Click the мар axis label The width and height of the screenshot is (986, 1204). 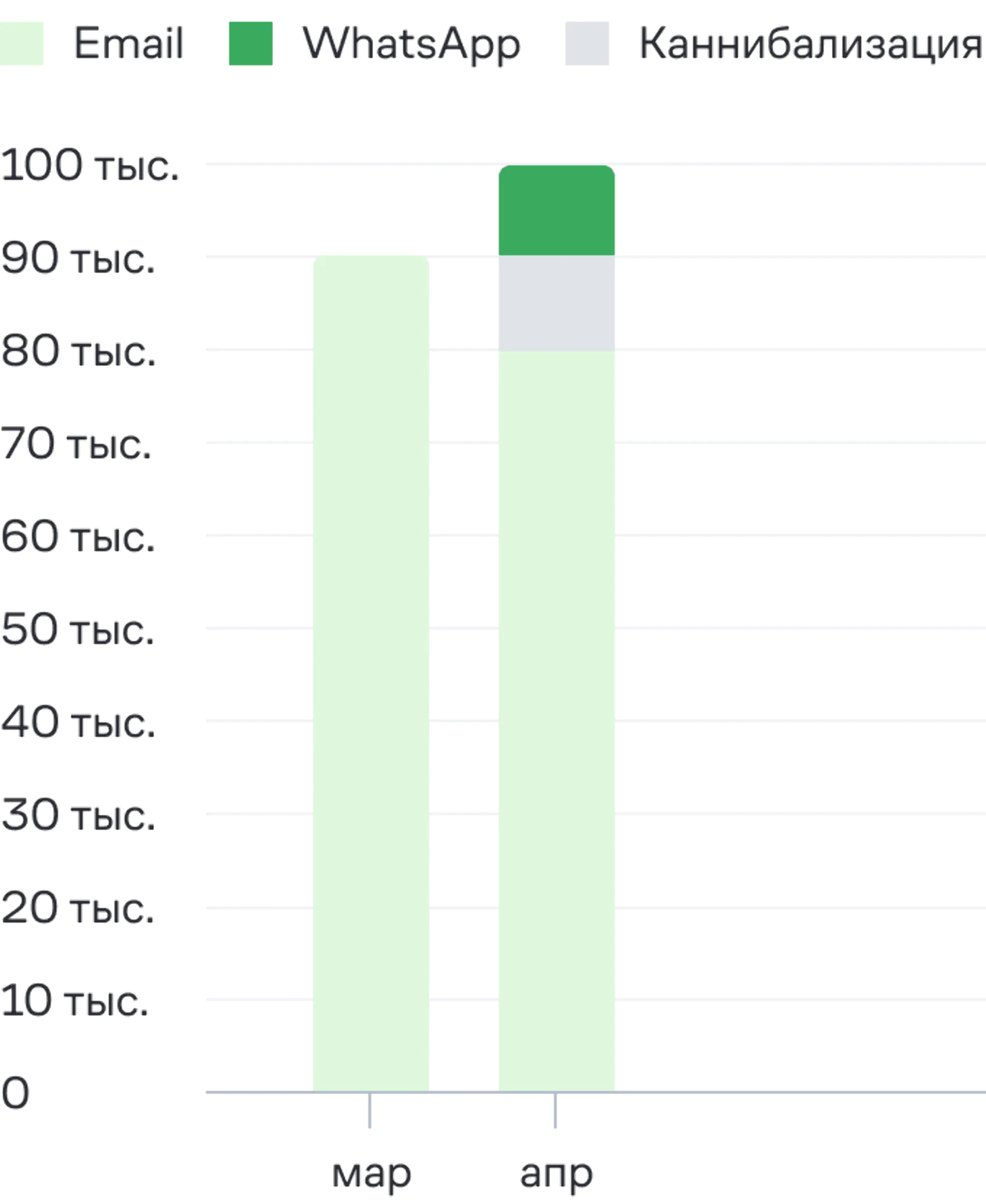tap(371, 1174)
